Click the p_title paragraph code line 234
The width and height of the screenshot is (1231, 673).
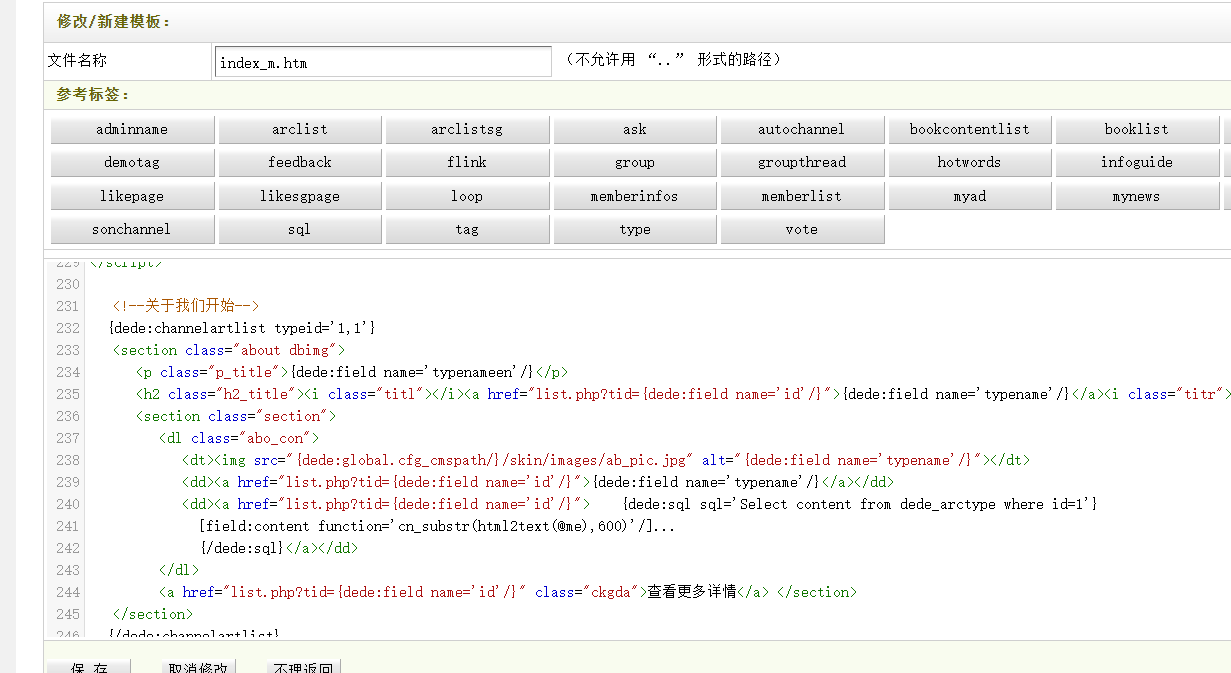point(352,372)
